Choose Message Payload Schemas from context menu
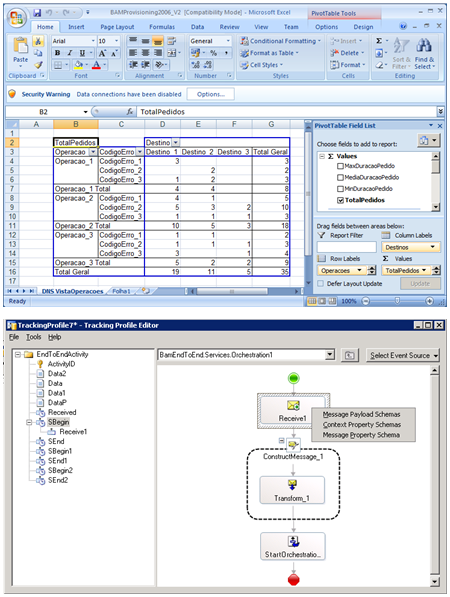The image size is (450, 597). (x=361, y=414)
